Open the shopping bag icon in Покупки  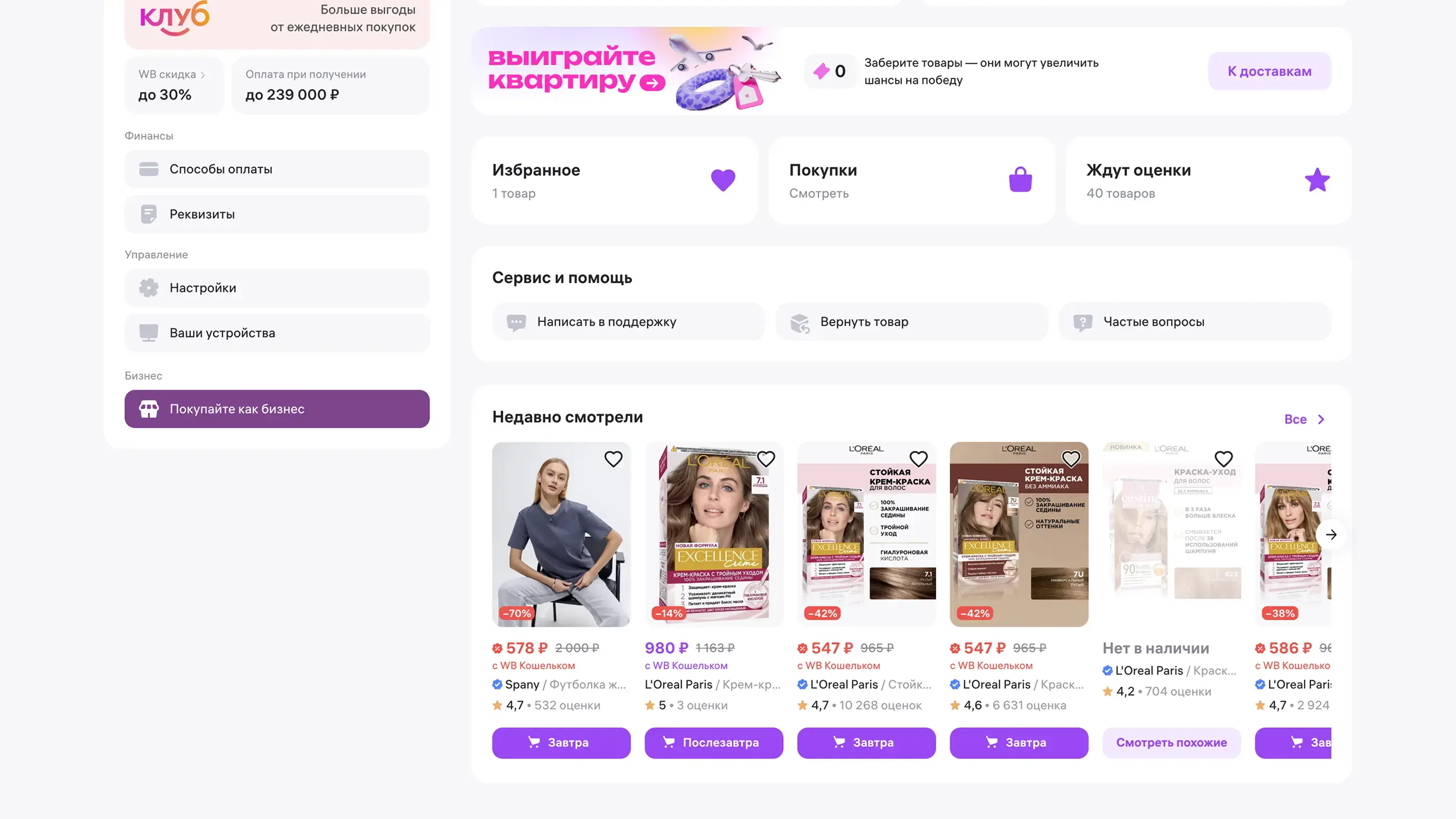(1020, 180)
